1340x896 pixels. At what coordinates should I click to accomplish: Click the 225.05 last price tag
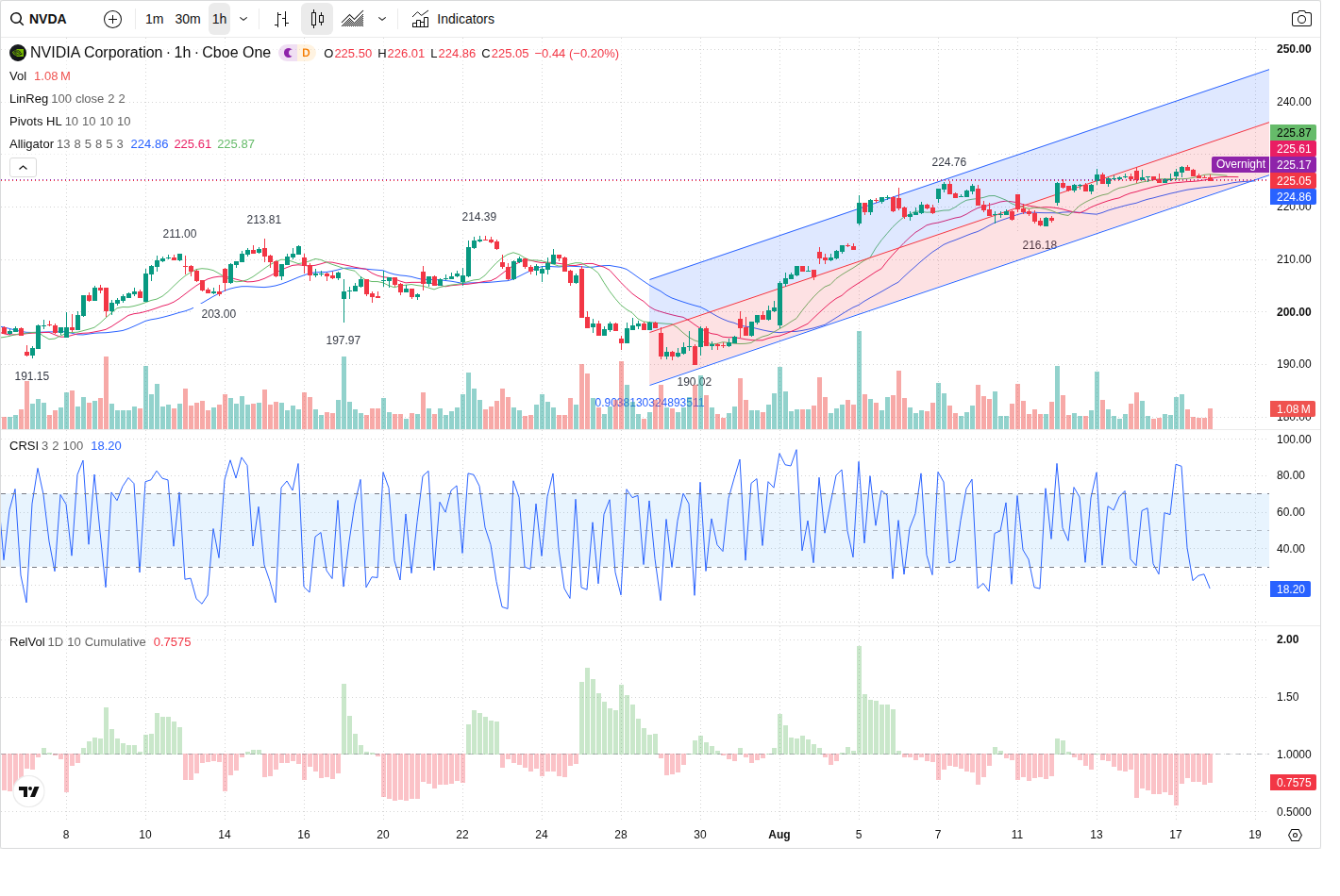coord(1294,181)
